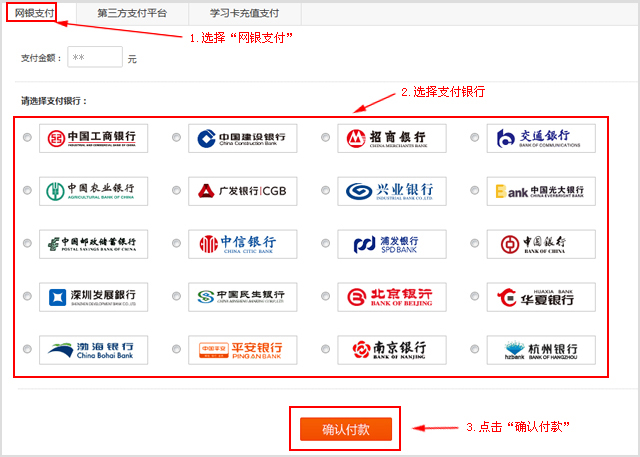Choose the 中国光大银行 radio option
The width and height of the screenshot is (640, 457).
point(474,190)
